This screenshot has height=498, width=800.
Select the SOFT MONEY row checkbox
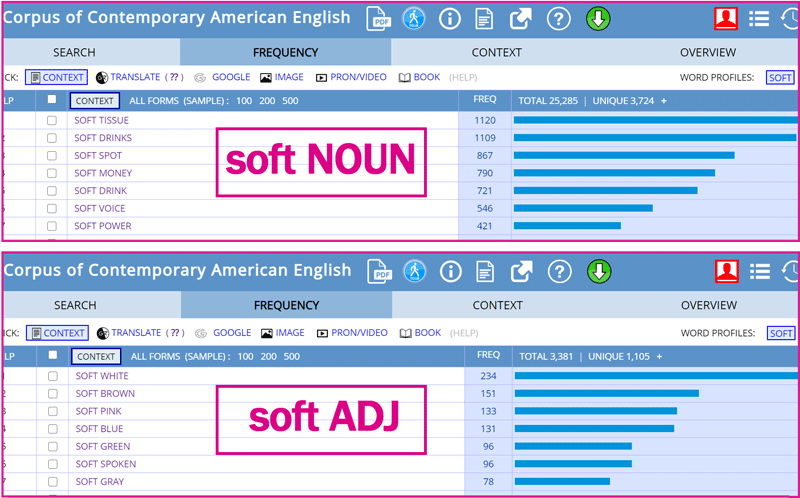click(52, 173)
